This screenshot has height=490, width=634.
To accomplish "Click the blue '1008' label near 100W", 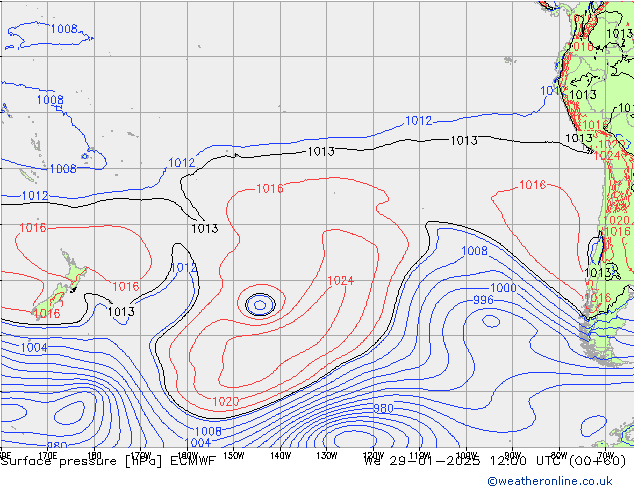I will [x=475, y=251].
